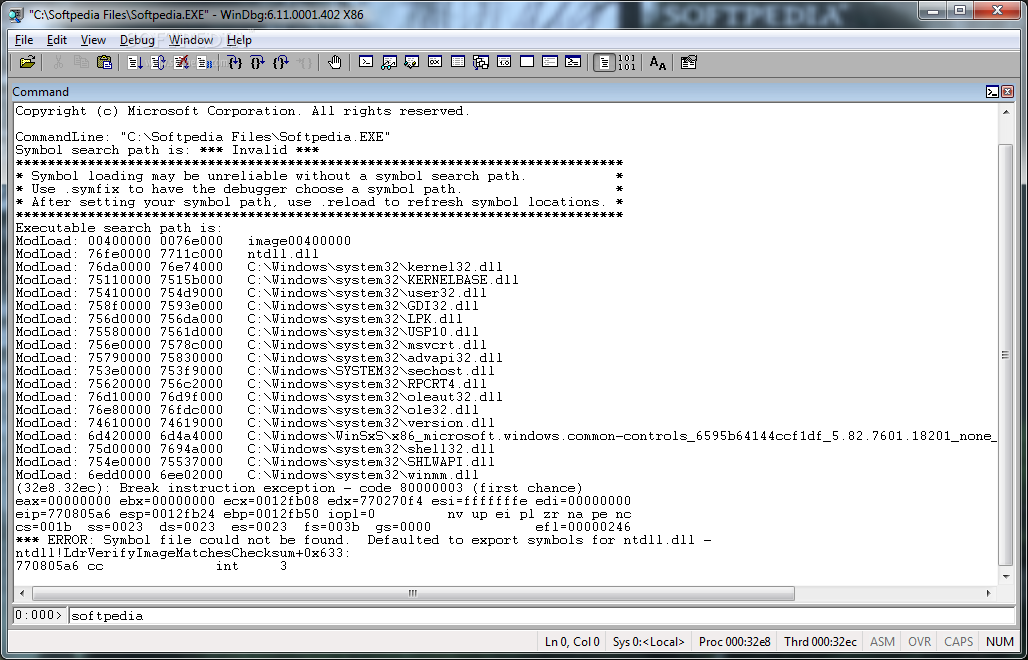
Task: Open the Command window icon
Action: click(366, 62)
